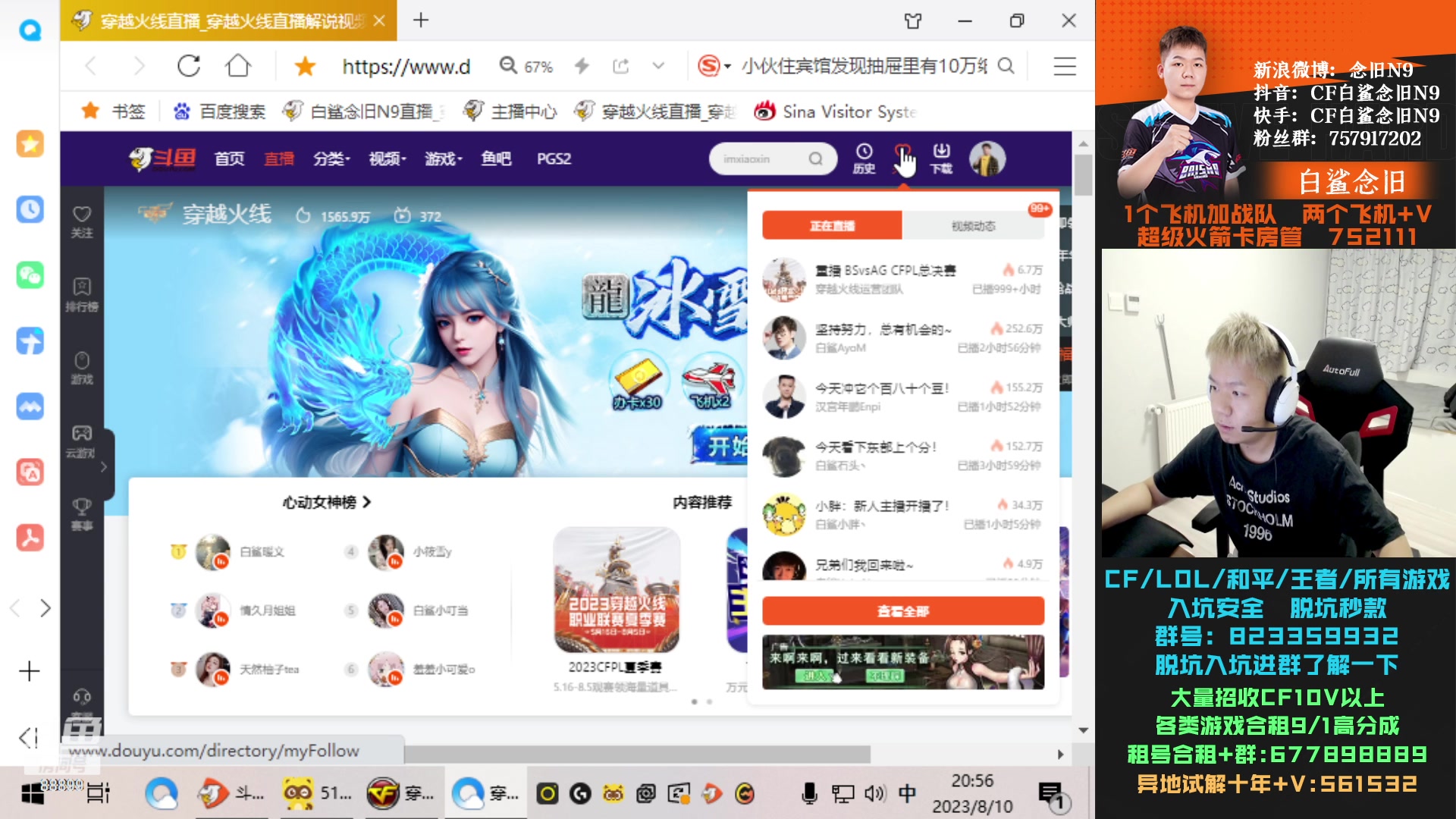Adjust the 67% page zoom control
1456x819 pixels.
[526, 67]
